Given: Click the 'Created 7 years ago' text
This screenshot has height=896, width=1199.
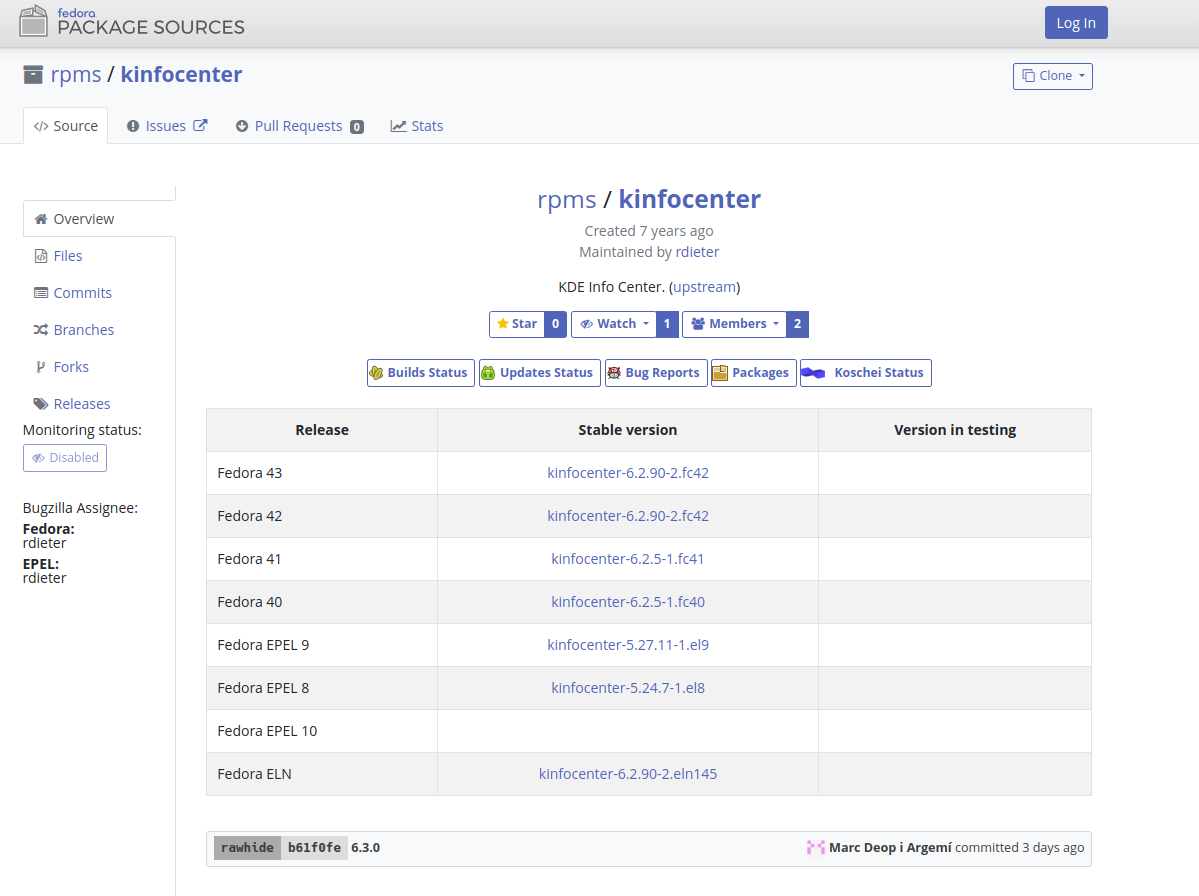Looking at the screenshot, I should point(649,231).
